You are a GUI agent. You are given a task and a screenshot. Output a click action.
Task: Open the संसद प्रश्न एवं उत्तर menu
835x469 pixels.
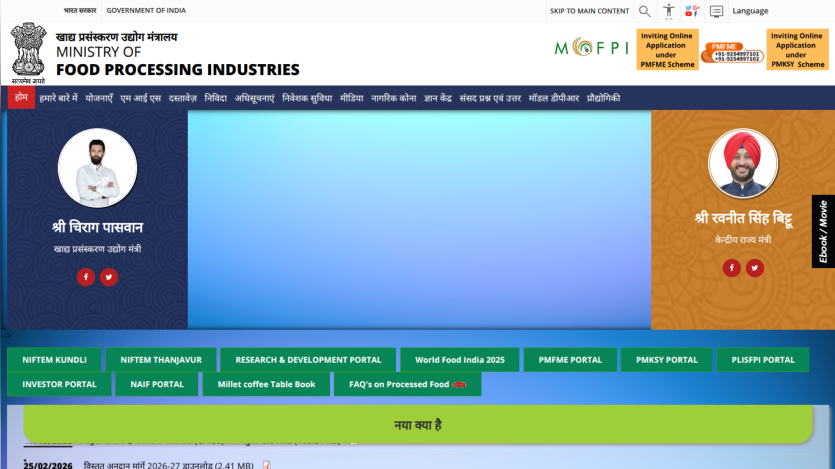490,98
